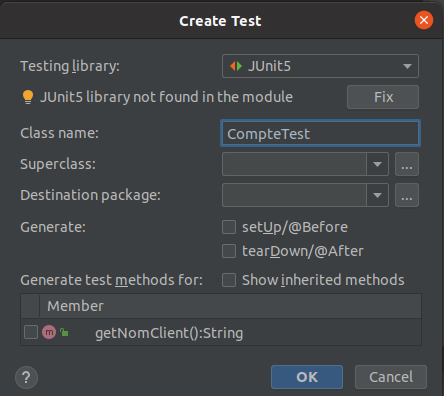Click the Destination package field
The width and height of the screenshot is (444, 396).
pos(294,195)
